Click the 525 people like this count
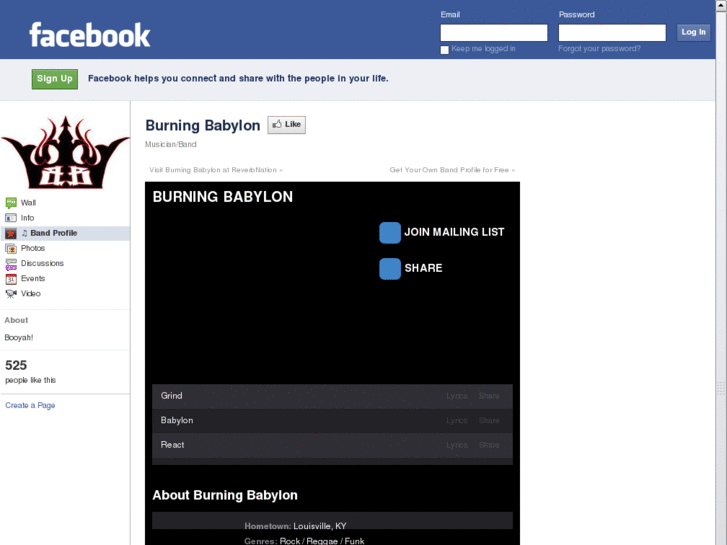 pos(30,372)
